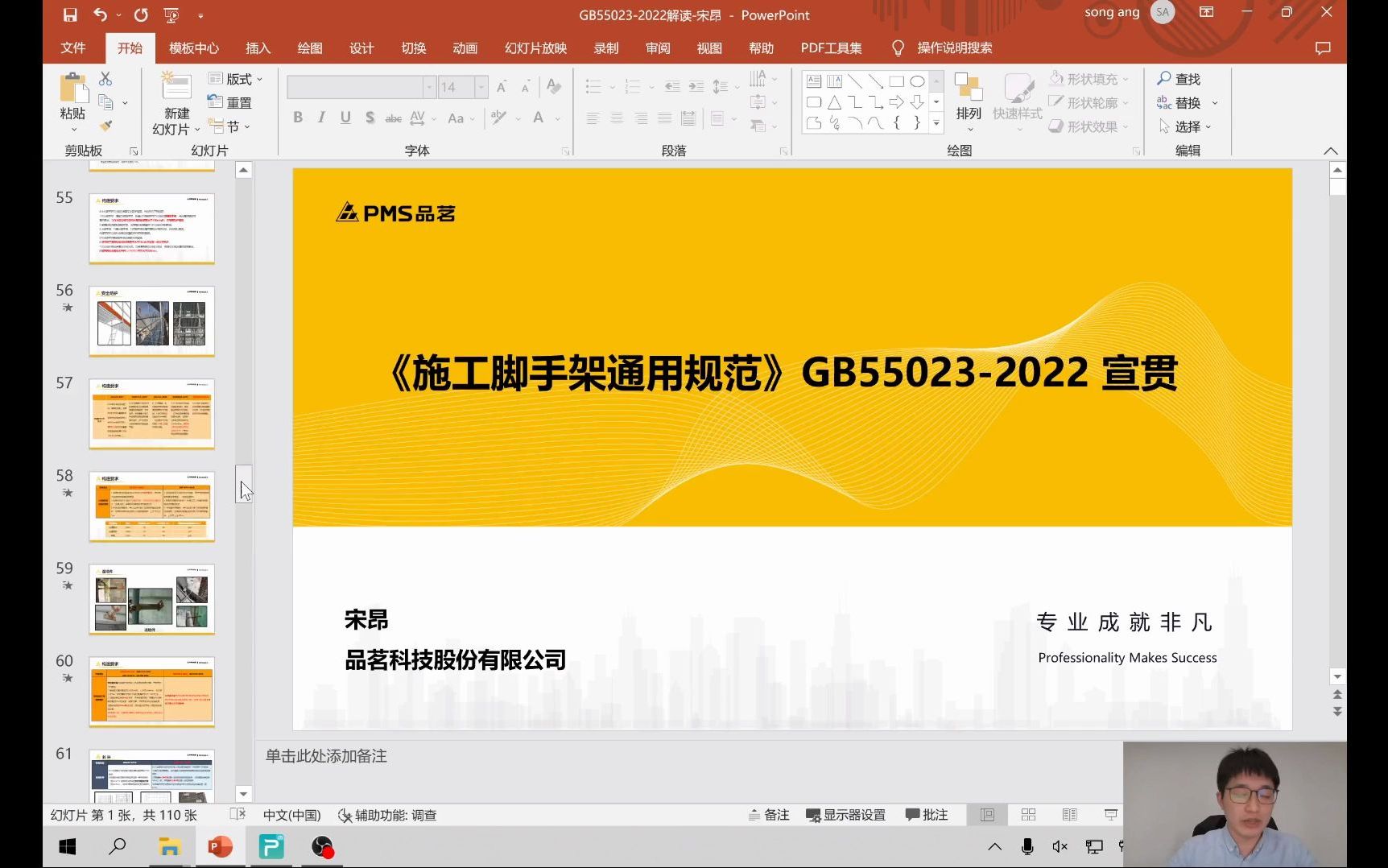This screenshot has height=868, width=1388.
Task: Decrease list indent level icon
Action: (x=672, y=86)
